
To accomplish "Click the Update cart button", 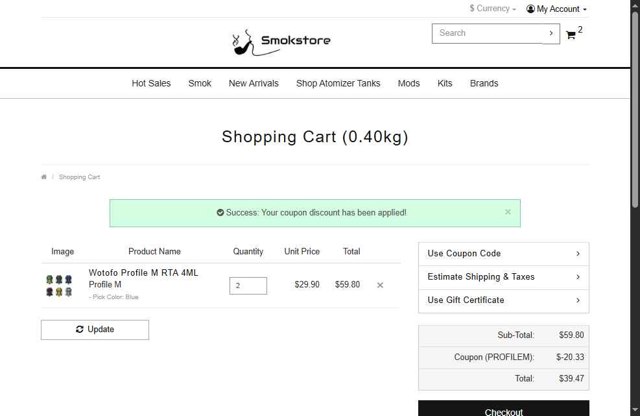I will (95, 329).
